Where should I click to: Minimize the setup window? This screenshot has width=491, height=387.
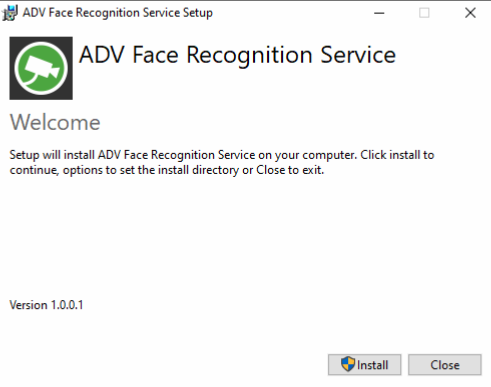tap(379, 13)
